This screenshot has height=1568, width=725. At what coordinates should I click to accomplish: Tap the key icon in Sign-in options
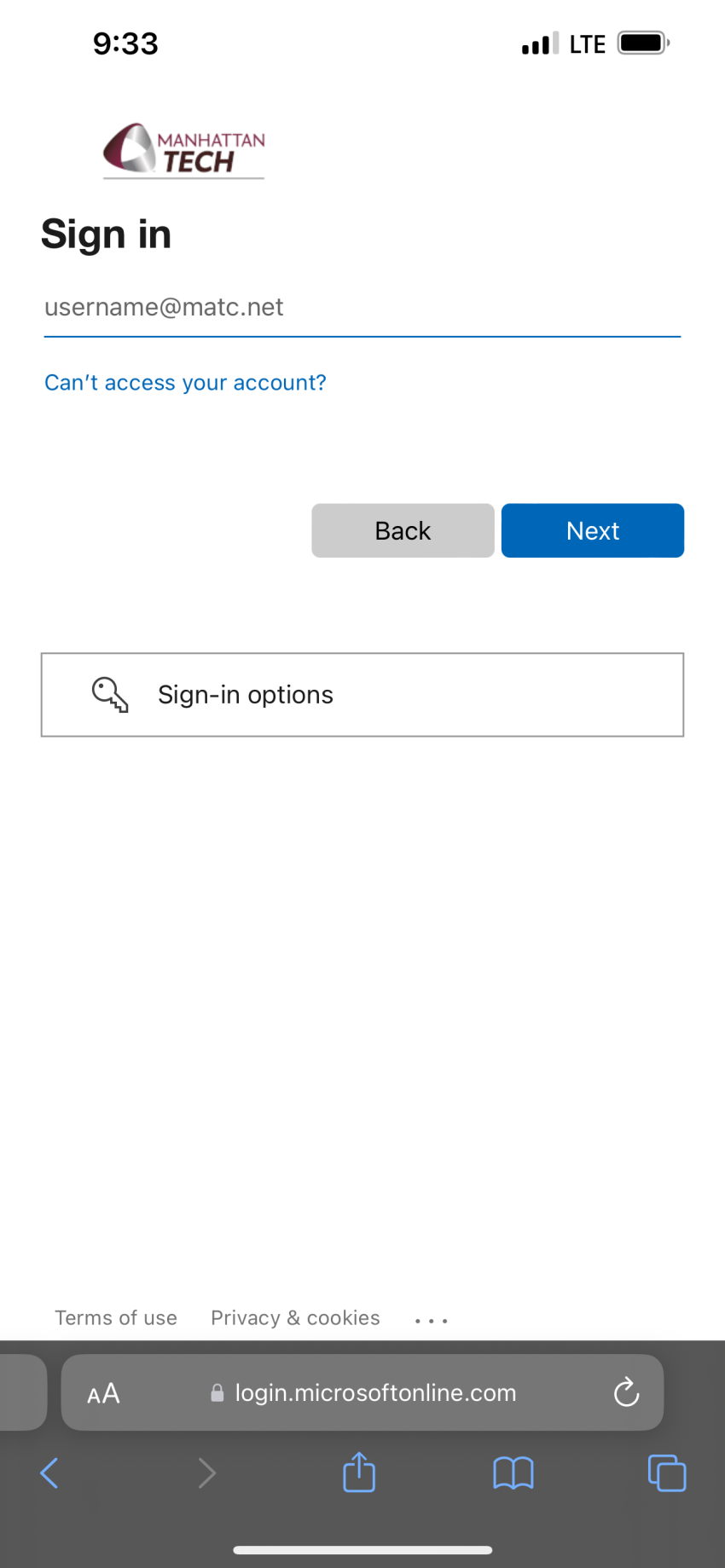[x=110, y=695]
